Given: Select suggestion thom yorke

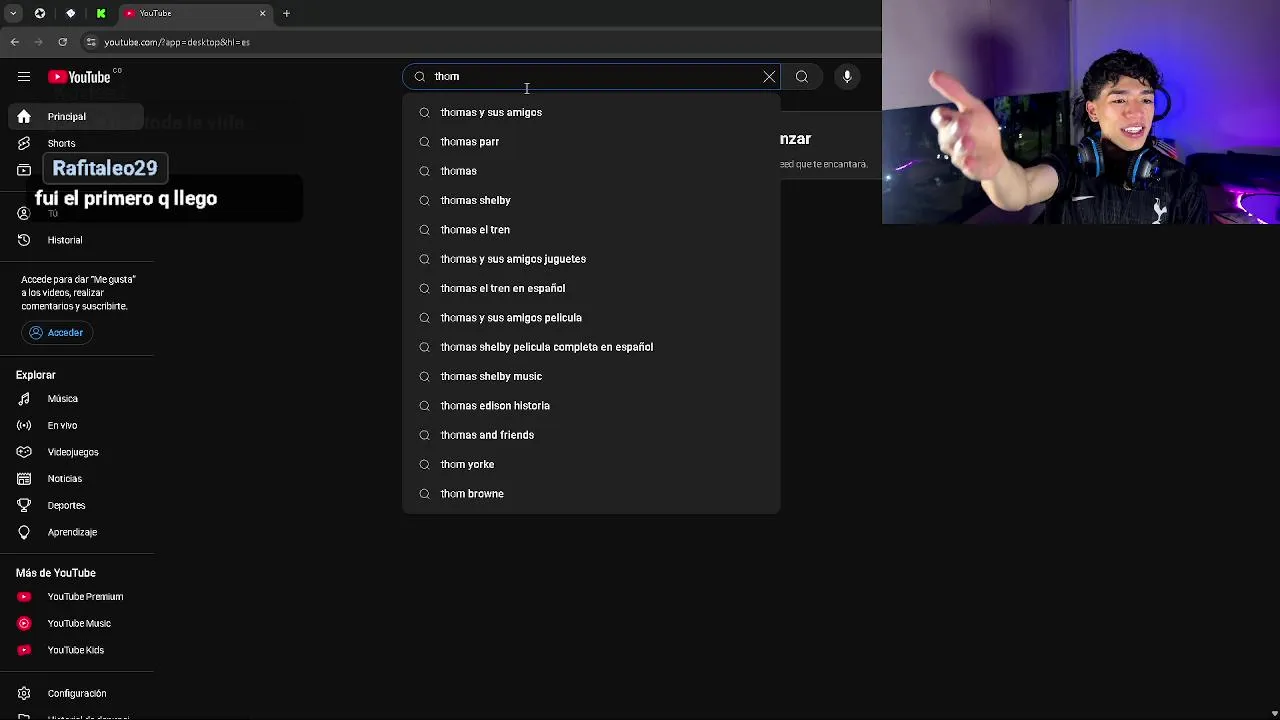Looking at the screenshot, I should (591, 464).
